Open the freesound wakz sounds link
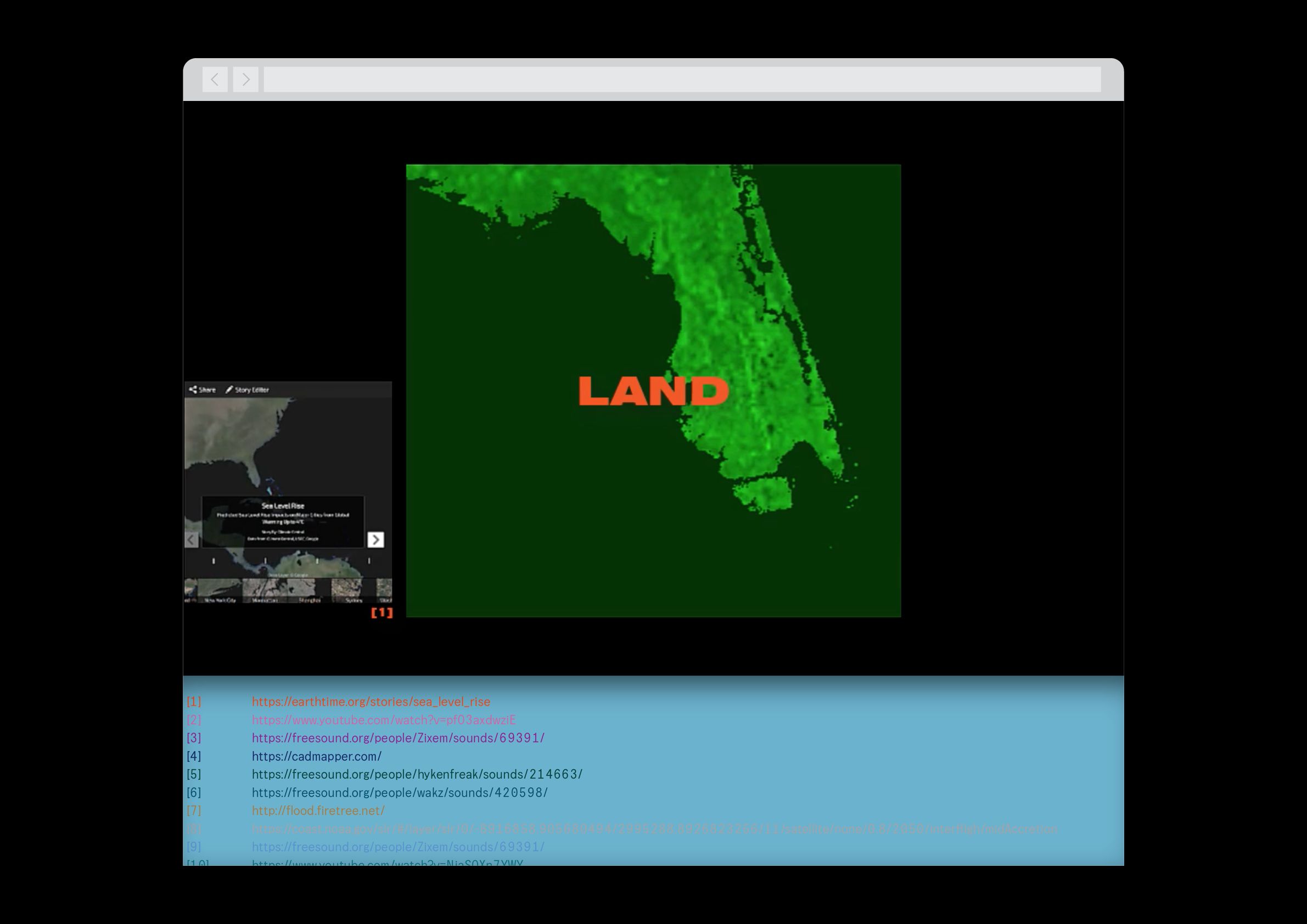Screen dimensions: 1307x924 point(400,792)
